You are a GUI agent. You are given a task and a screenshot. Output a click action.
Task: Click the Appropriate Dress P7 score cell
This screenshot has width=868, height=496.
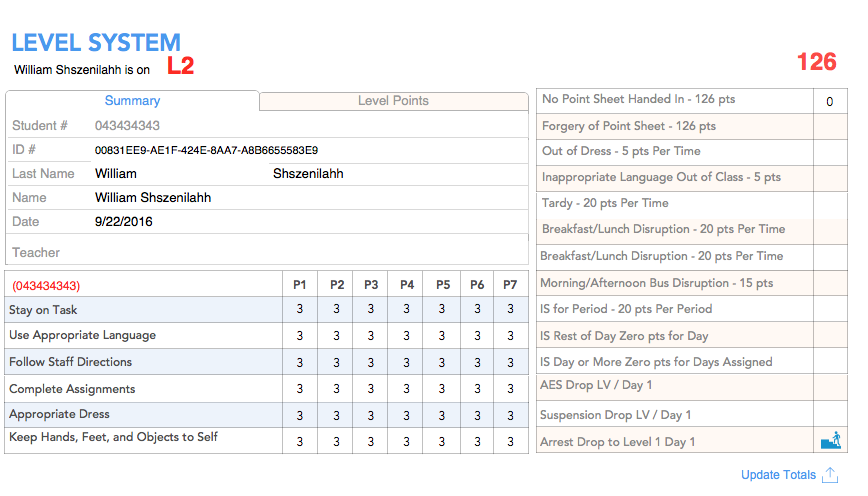[x=510, y=415]
